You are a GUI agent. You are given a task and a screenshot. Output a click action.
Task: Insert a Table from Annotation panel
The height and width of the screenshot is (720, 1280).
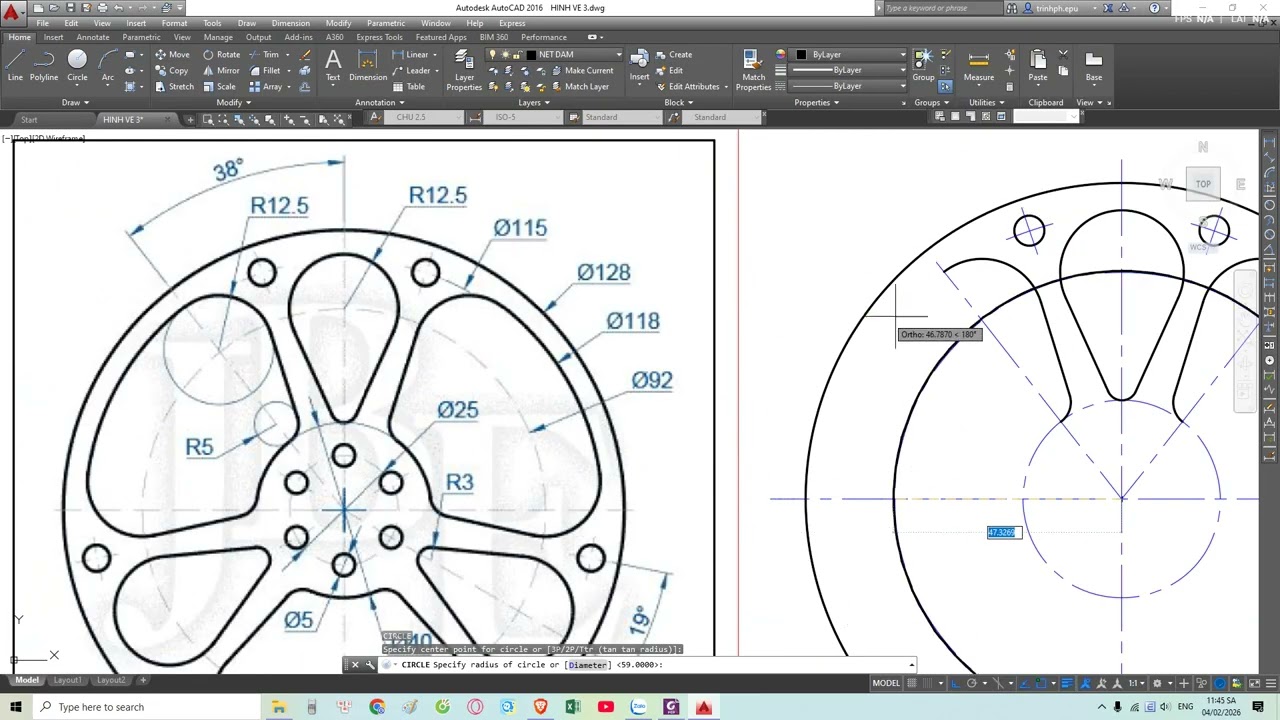[409, 87]
